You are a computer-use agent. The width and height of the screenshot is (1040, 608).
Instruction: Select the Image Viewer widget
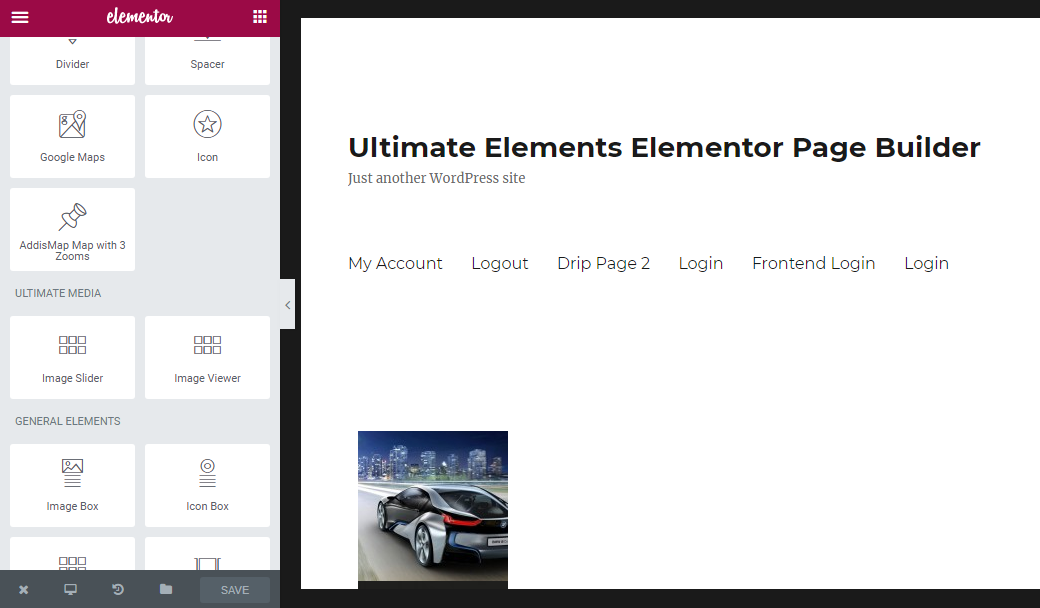pos(208,357)
